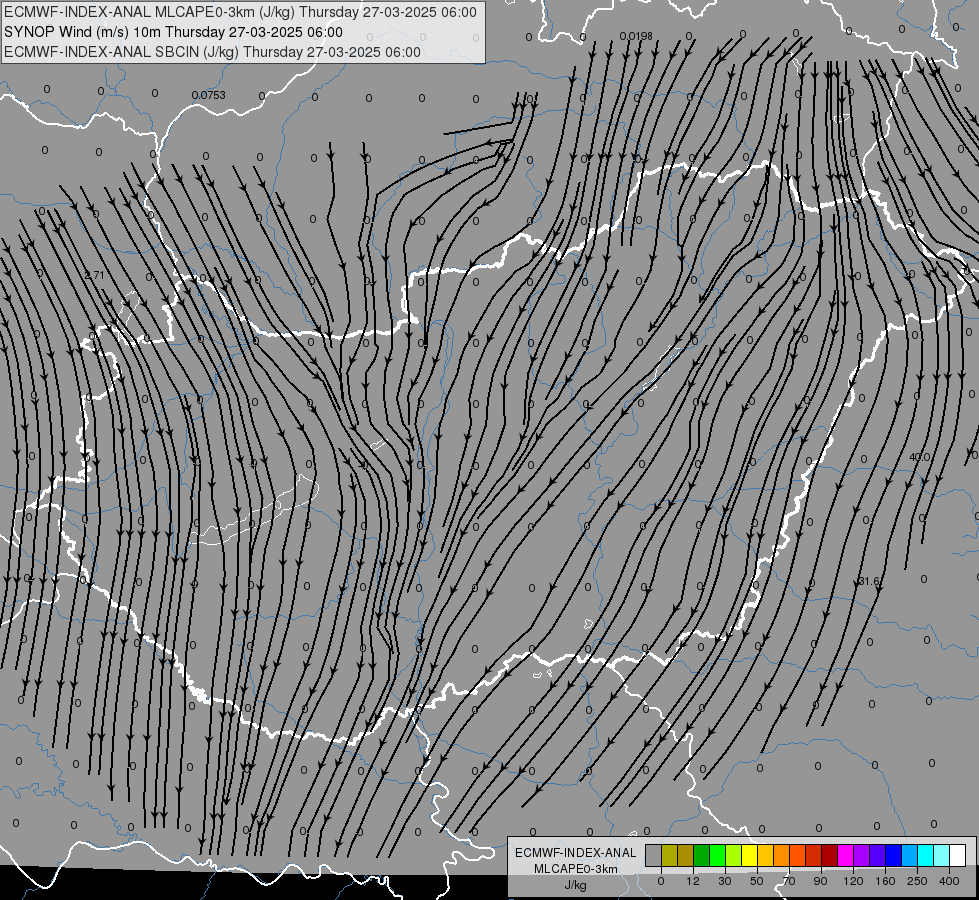Select the white legend swatch
Screen dimensions: 979x900
pyautogui.click(x=958, y=855)
